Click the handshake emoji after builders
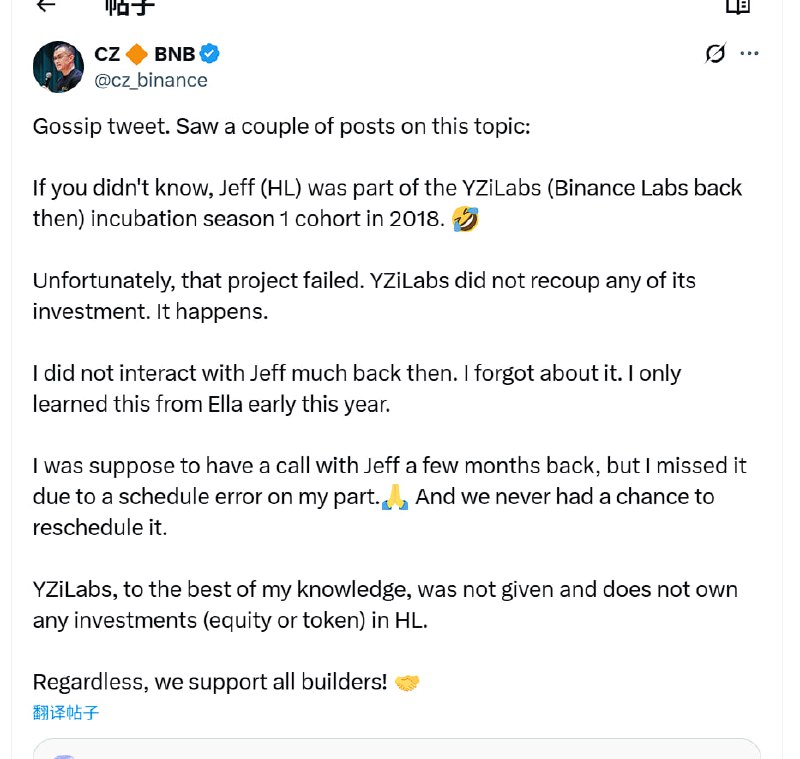 point(407,682)
